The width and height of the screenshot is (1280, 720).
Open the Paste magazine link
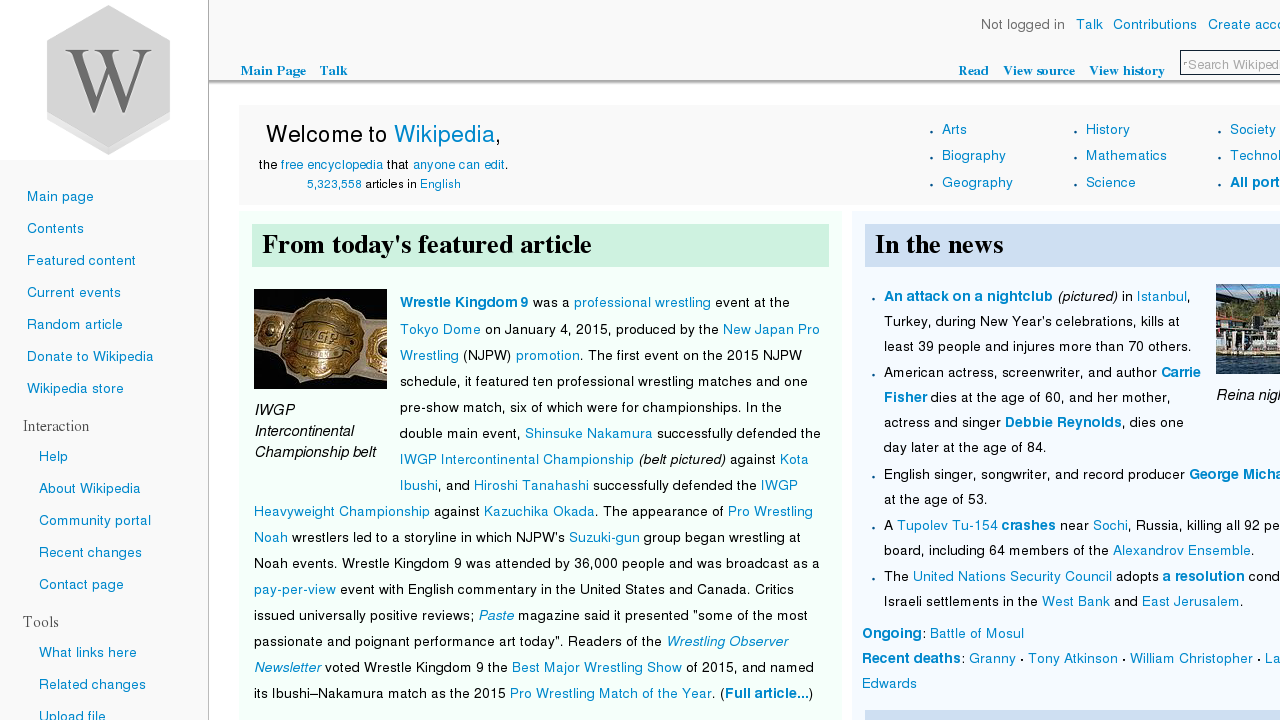496,616
